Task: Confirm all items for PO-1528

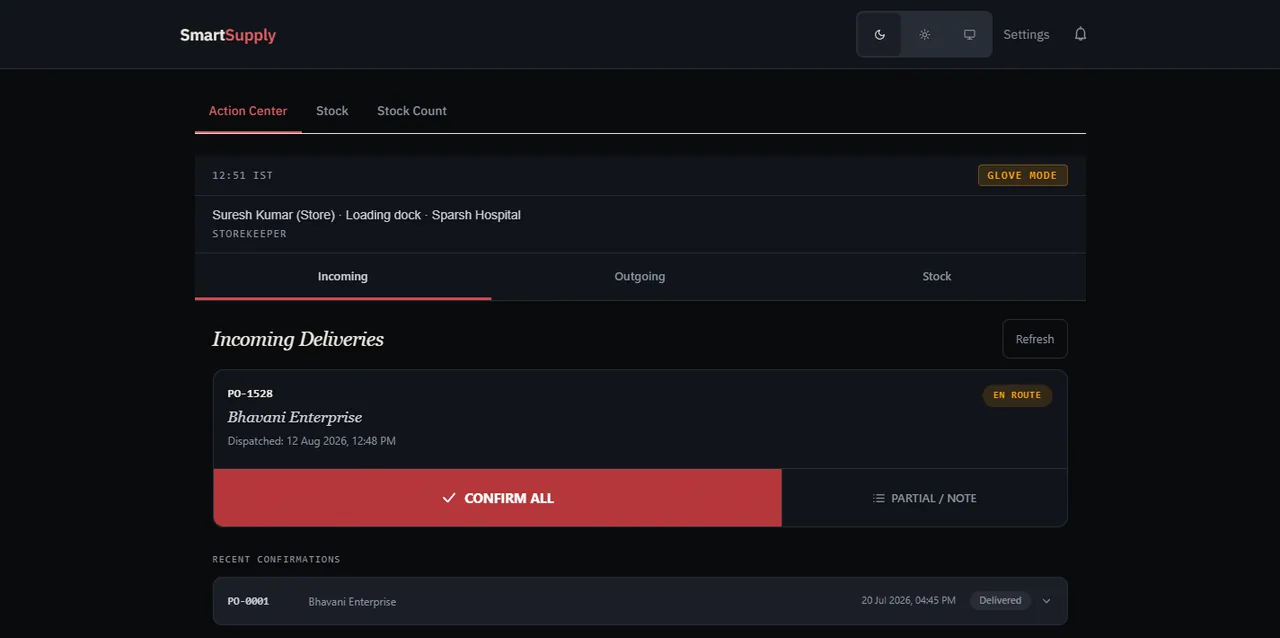Action: (497, 498)
